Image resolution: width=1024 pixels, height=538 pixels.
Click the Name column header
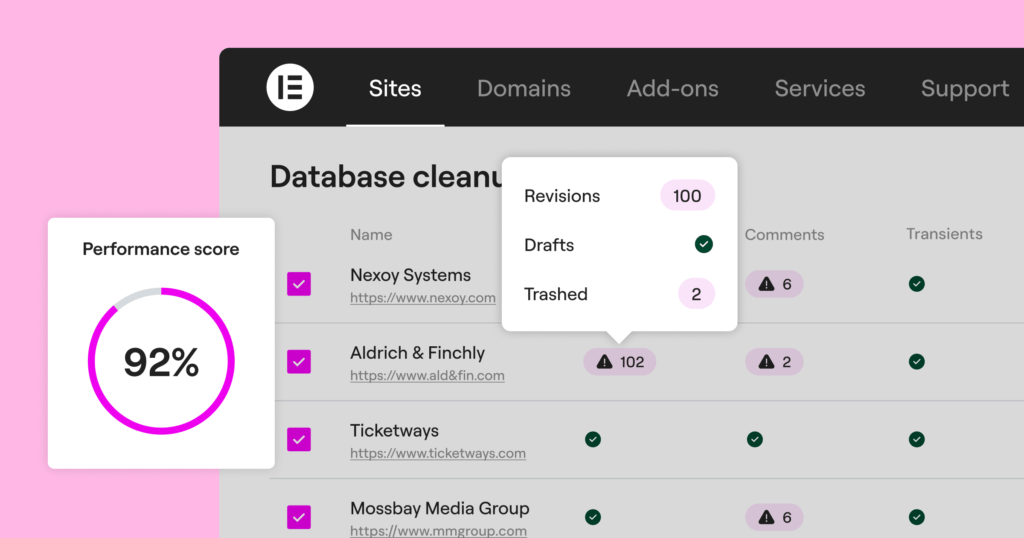point(371,234)
